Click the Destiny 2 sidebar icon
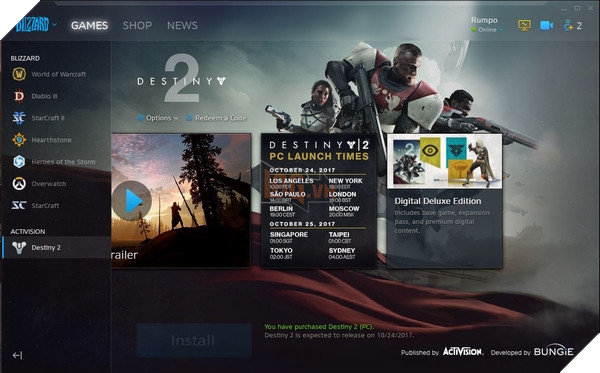The width and height of the screenshot is (600, 373). pos(19,248)
